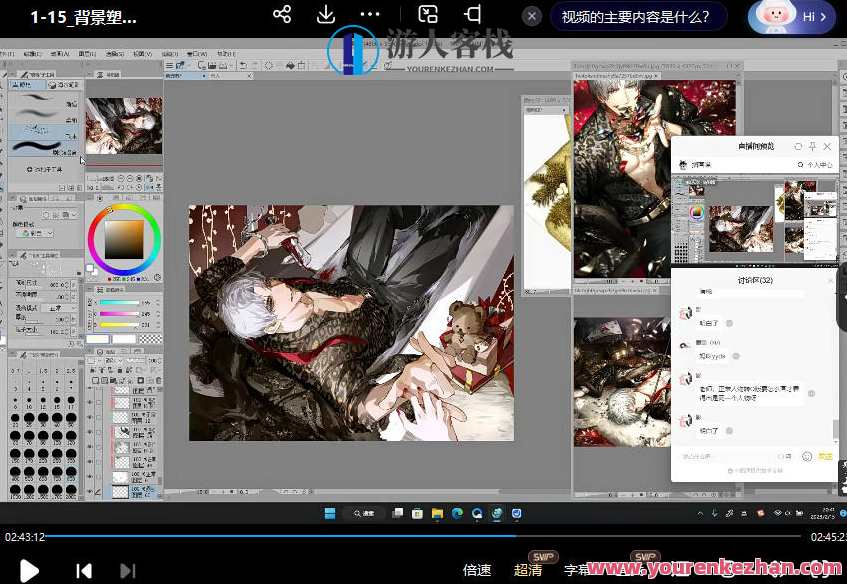Jump to the previous video

point(84,570)
